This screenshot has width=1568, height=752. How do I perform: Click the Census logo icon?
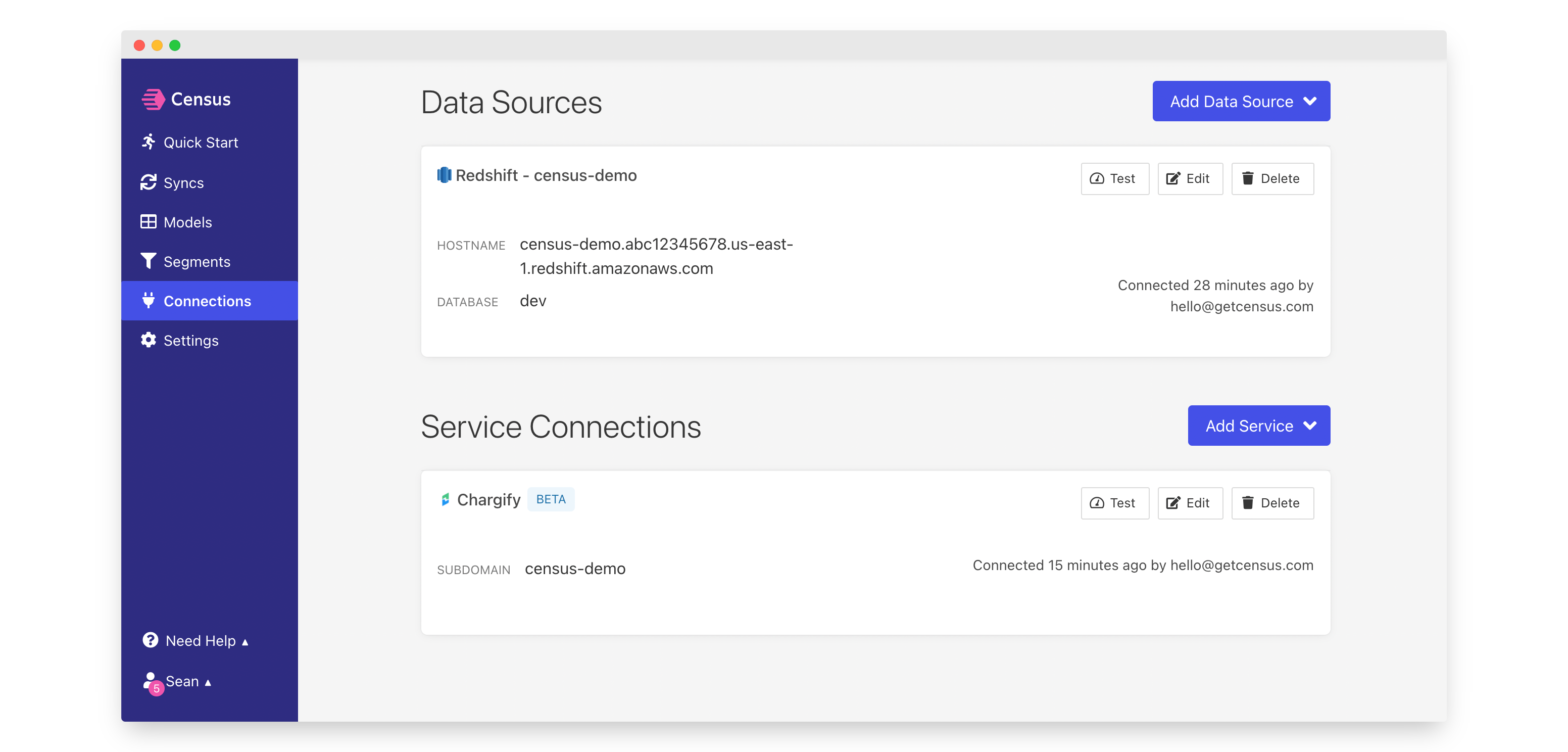(153, 99)
